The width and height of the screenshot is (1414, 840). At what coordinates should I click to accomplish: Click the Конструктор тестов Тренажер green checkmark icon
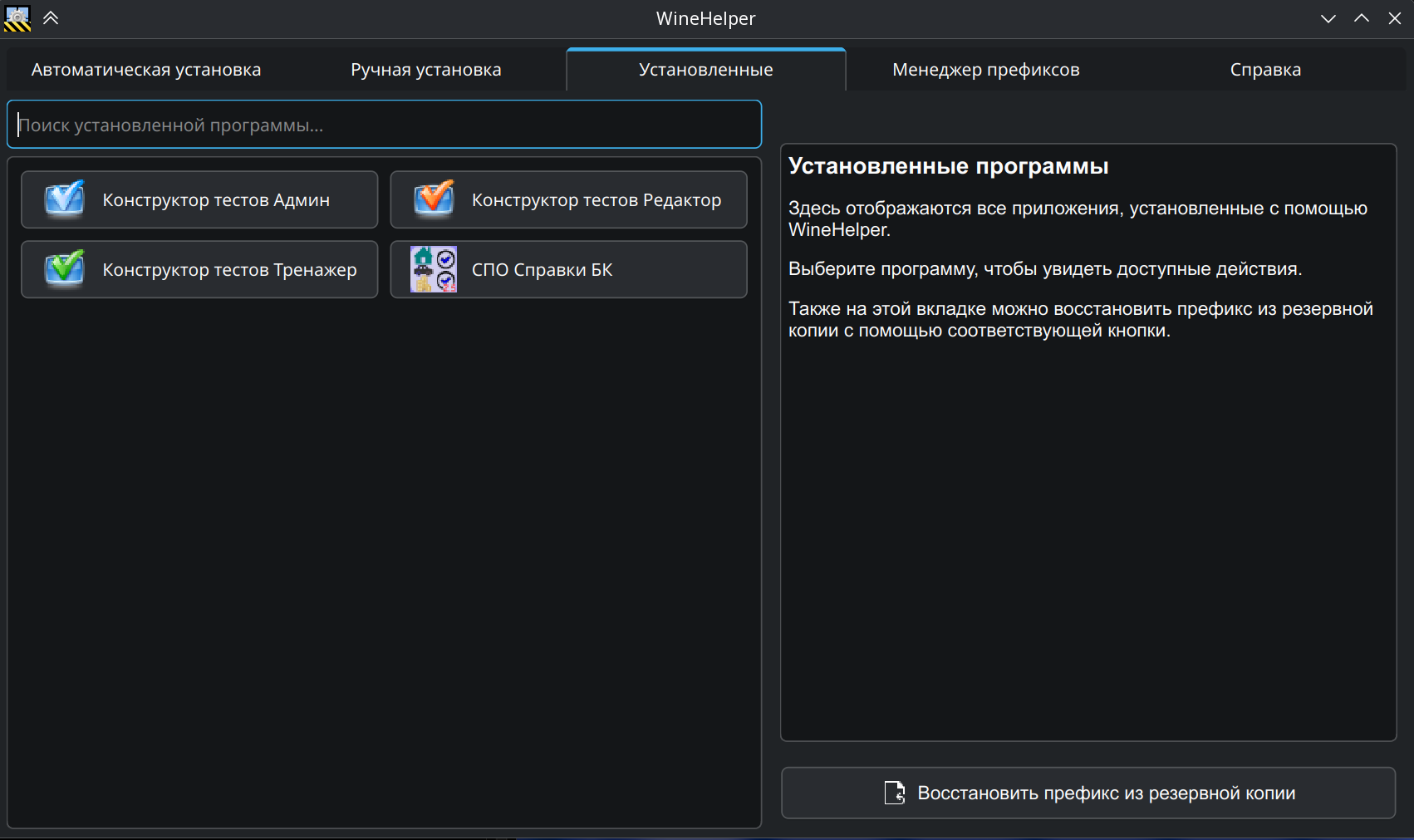pyautogui.click(x=65, y=269)
